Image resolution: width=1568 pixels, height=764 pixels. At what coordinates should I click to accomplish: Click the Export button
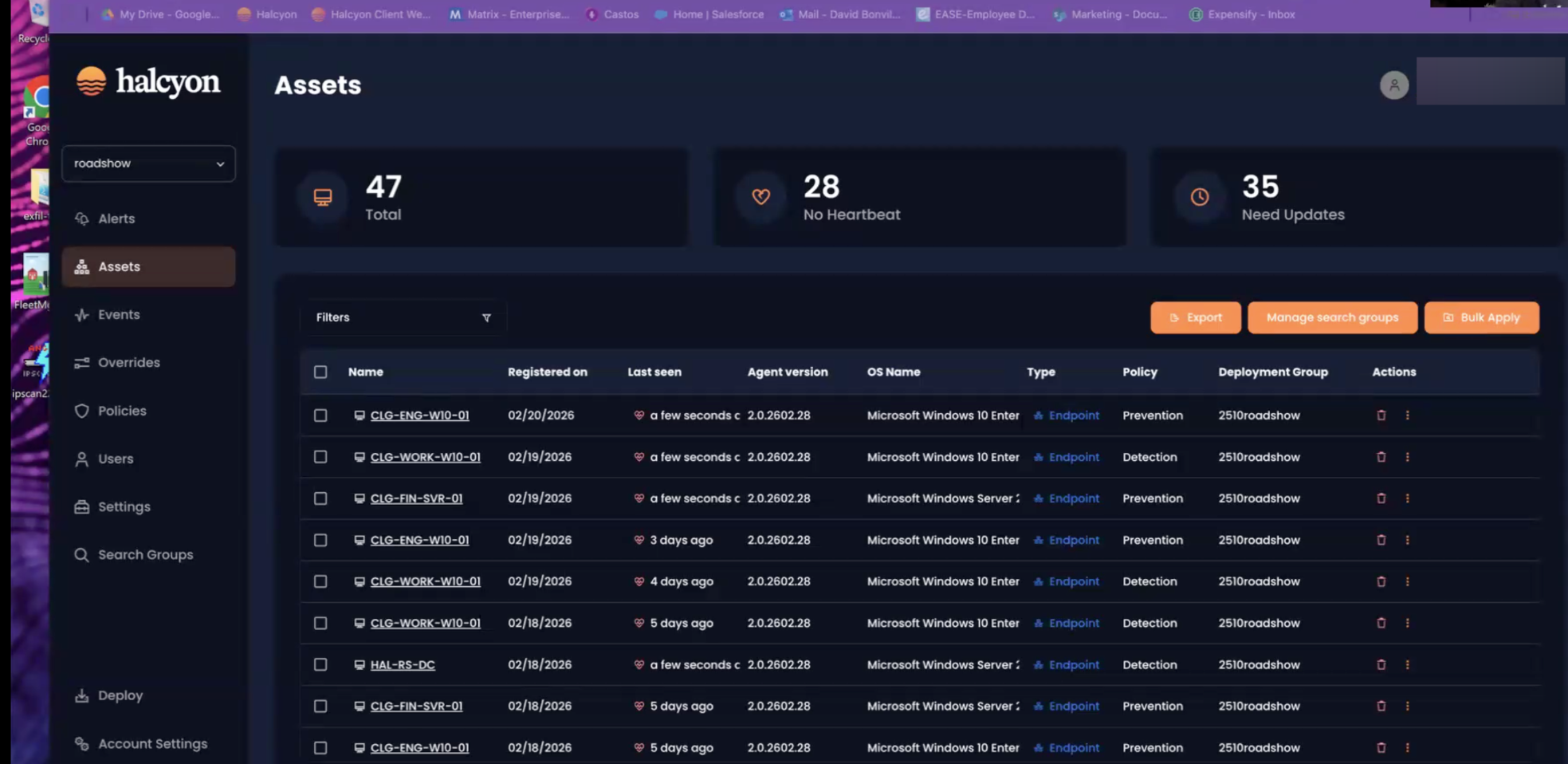pos(1196,317)
